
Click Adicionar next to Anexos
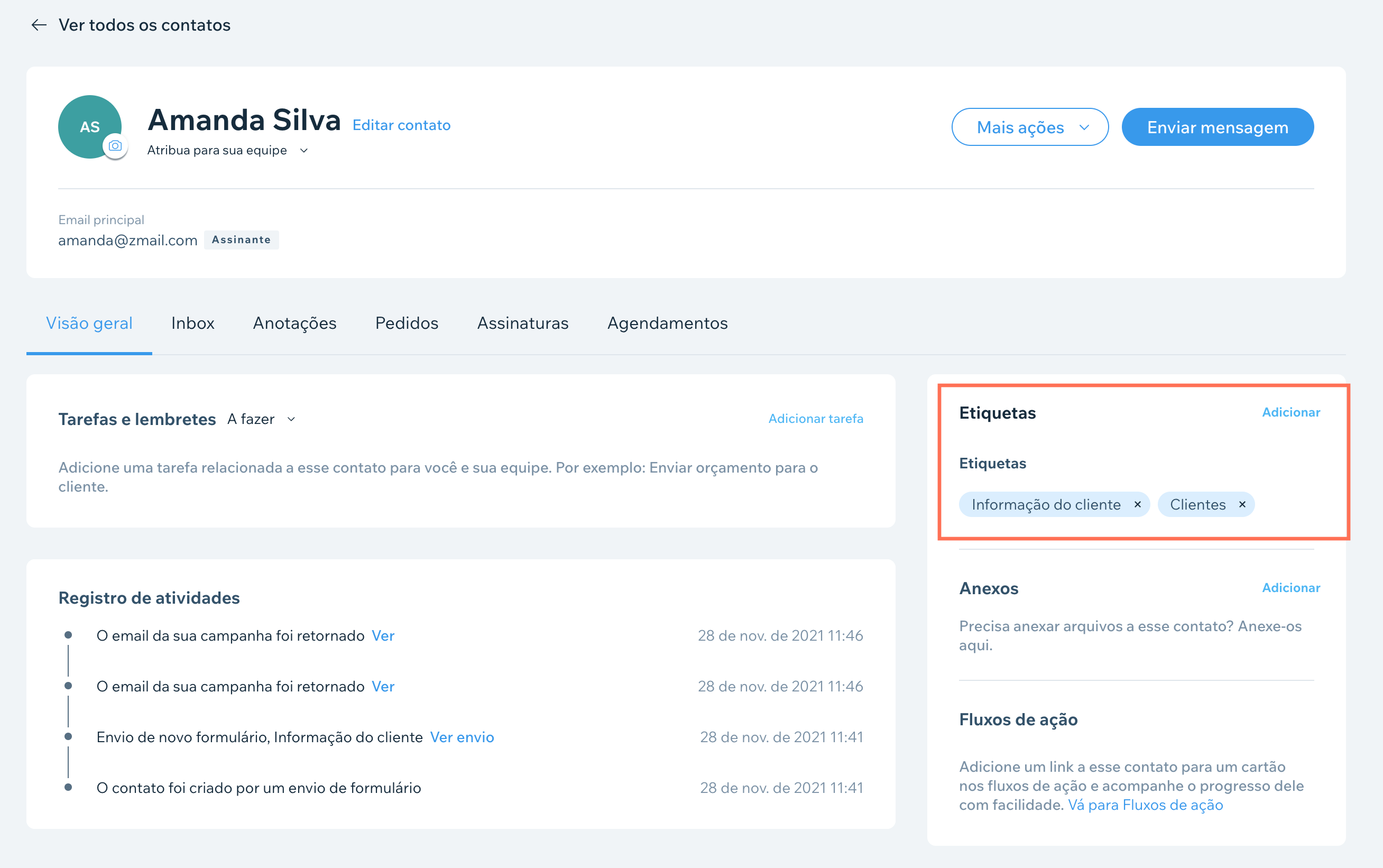(1291, 588)
